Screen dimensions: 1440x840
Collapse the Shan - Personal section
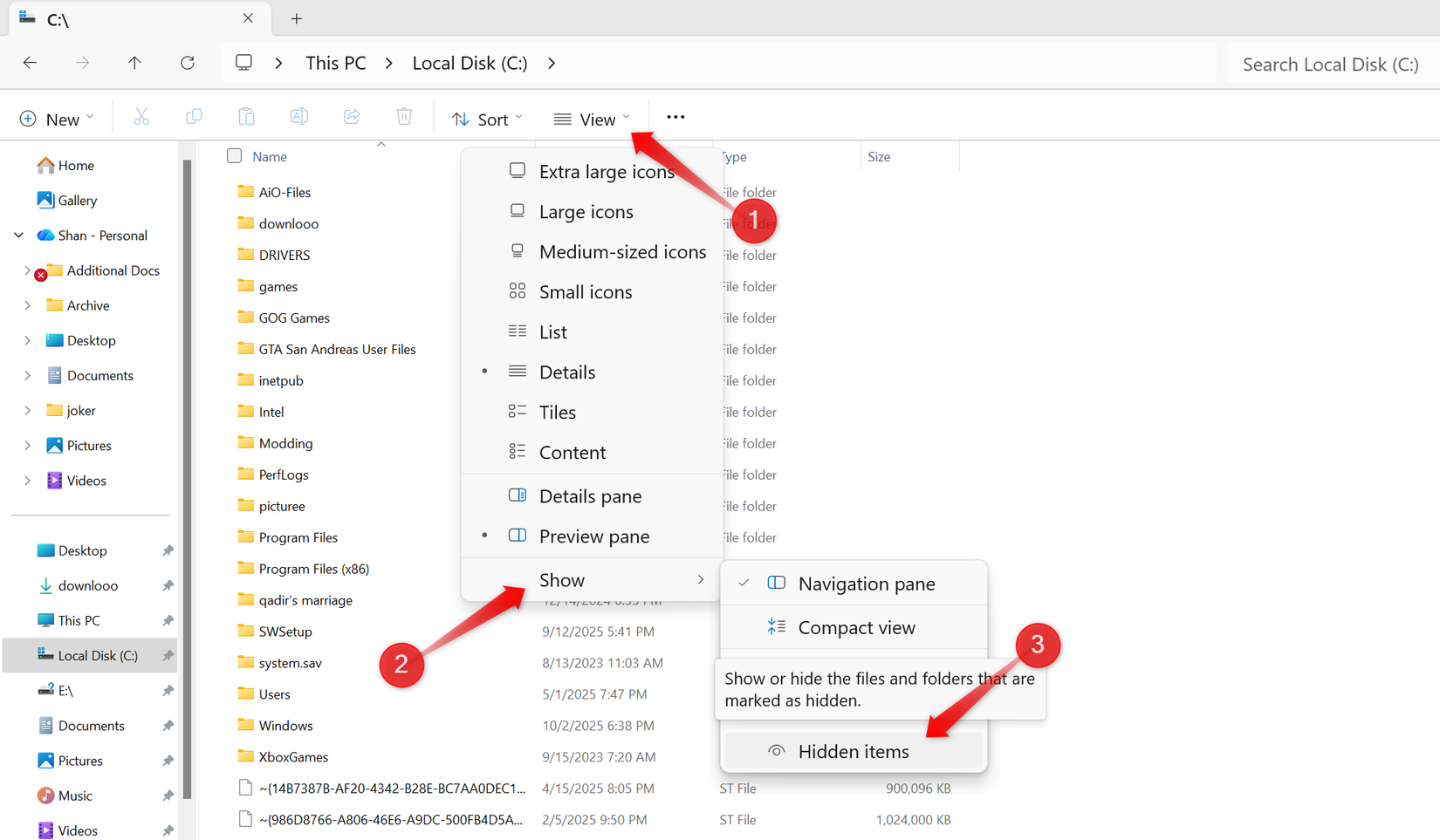(x=17, y=235)
